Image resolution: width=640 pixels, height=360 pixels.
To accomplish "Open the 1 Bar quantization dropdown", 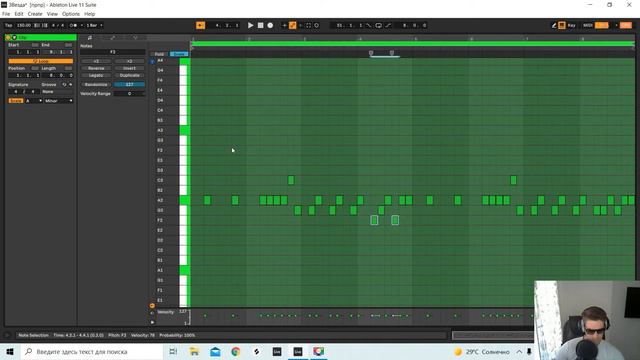I will point(94,25).
